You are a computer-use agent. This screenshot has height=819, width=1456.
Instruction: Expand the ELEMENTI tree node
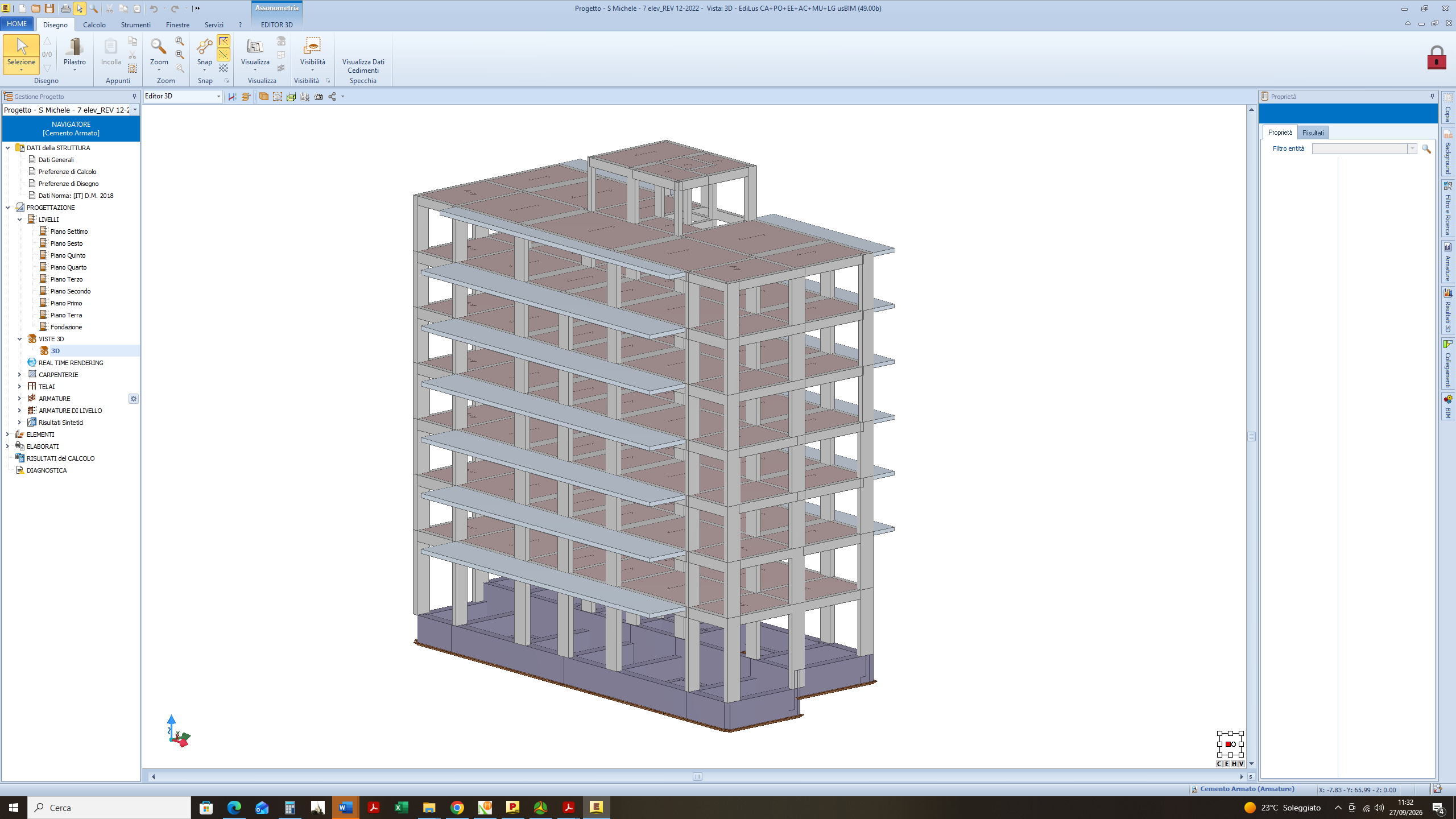(x=7, y=435)
